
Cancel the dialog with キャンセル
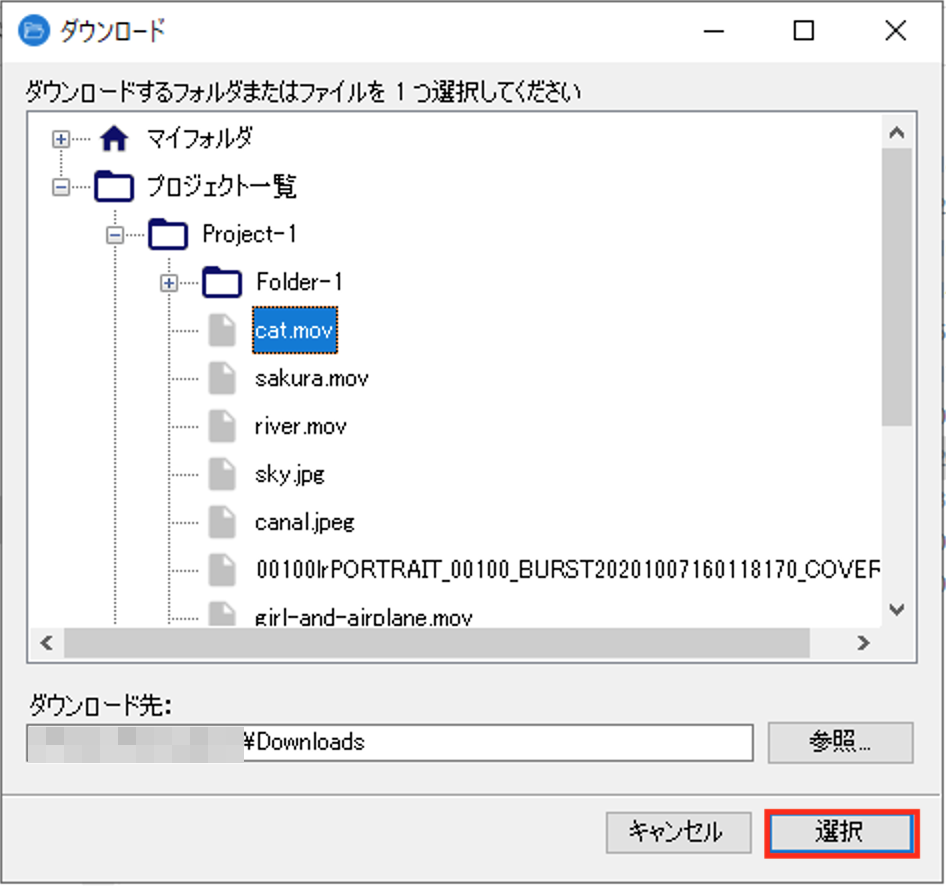tap(679, 831)
